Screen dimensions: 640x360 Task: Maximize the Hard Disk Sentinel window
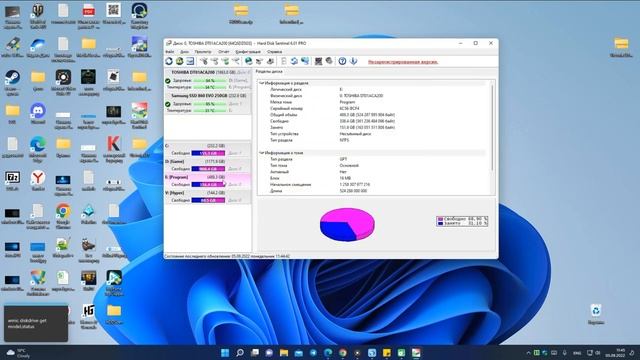(x=476, y=43)
